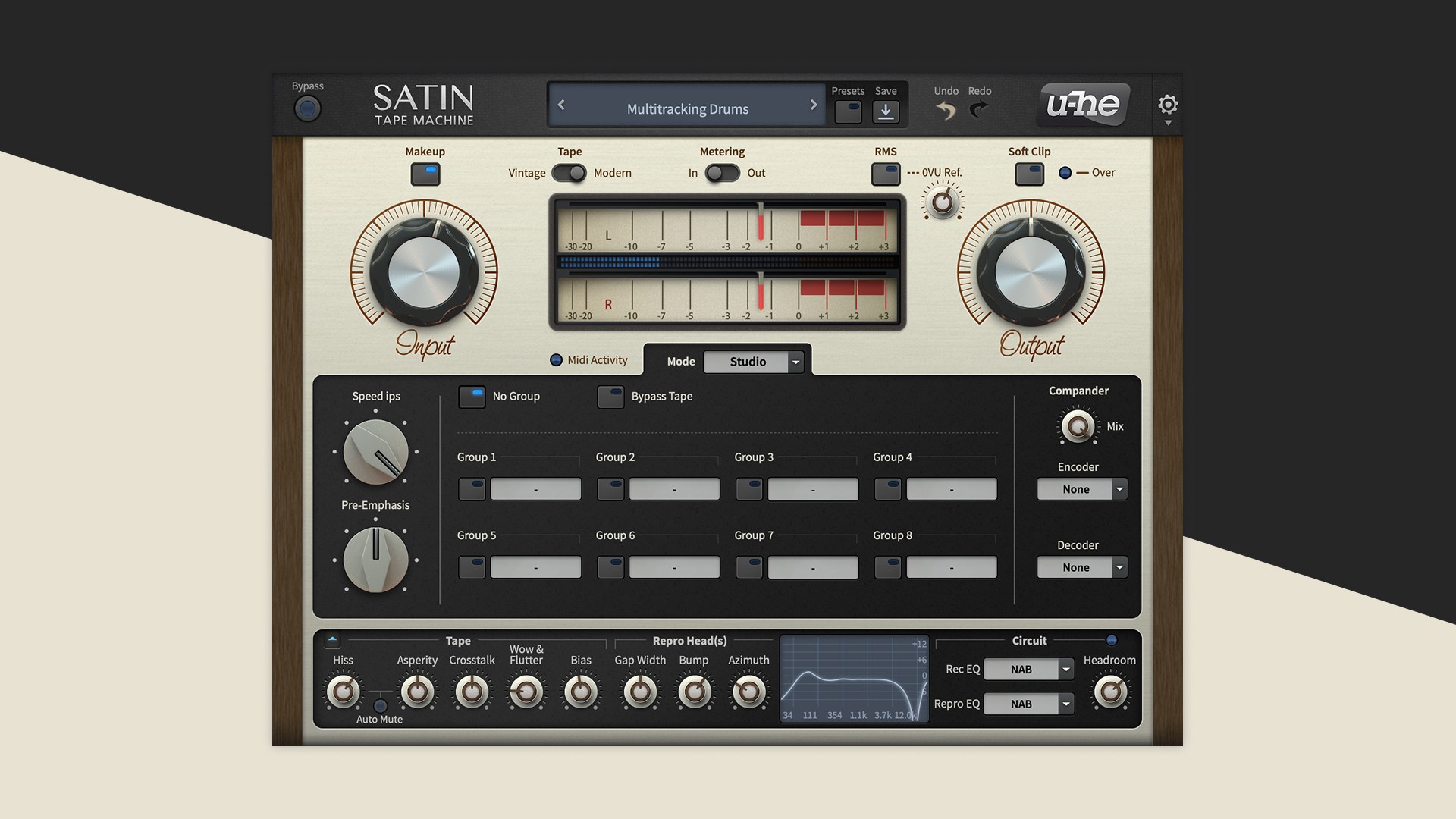Enable the Bypass Tape button
Viewport: 1456px width, 819px height.
pyautogui.click(x=610, y=397)
